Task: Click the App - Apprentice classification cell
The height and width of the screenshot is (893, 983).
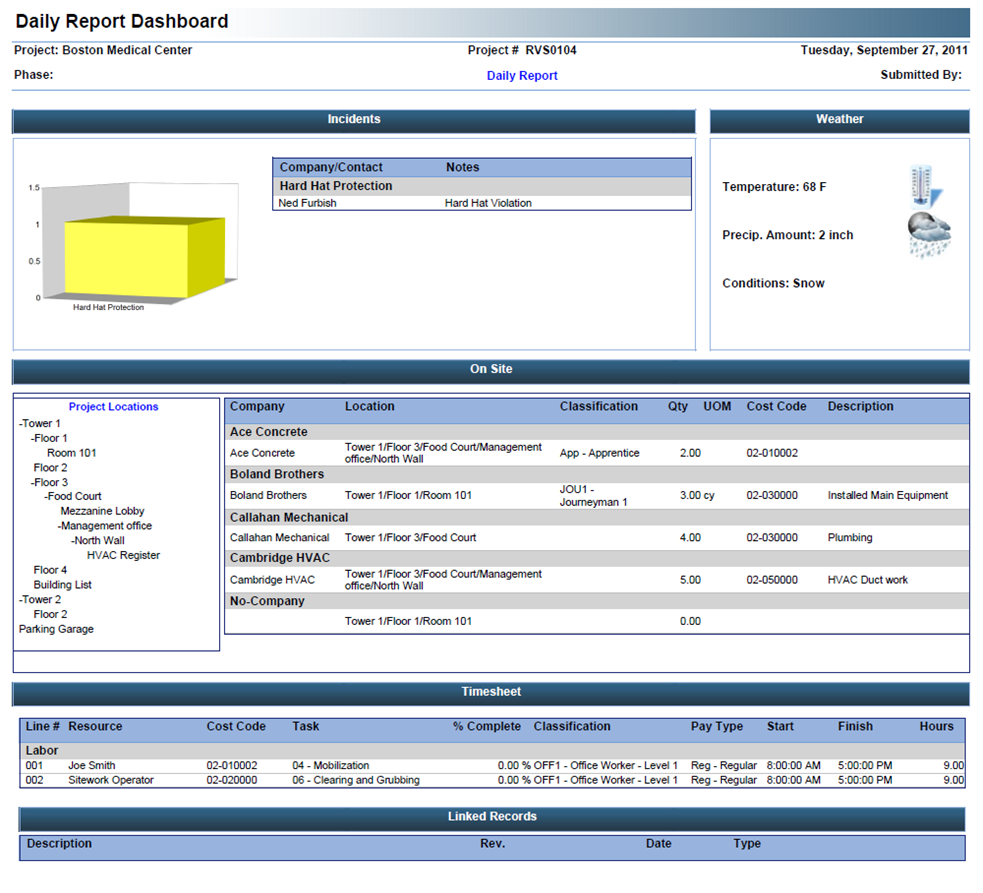Action: [x=599, y=453]
